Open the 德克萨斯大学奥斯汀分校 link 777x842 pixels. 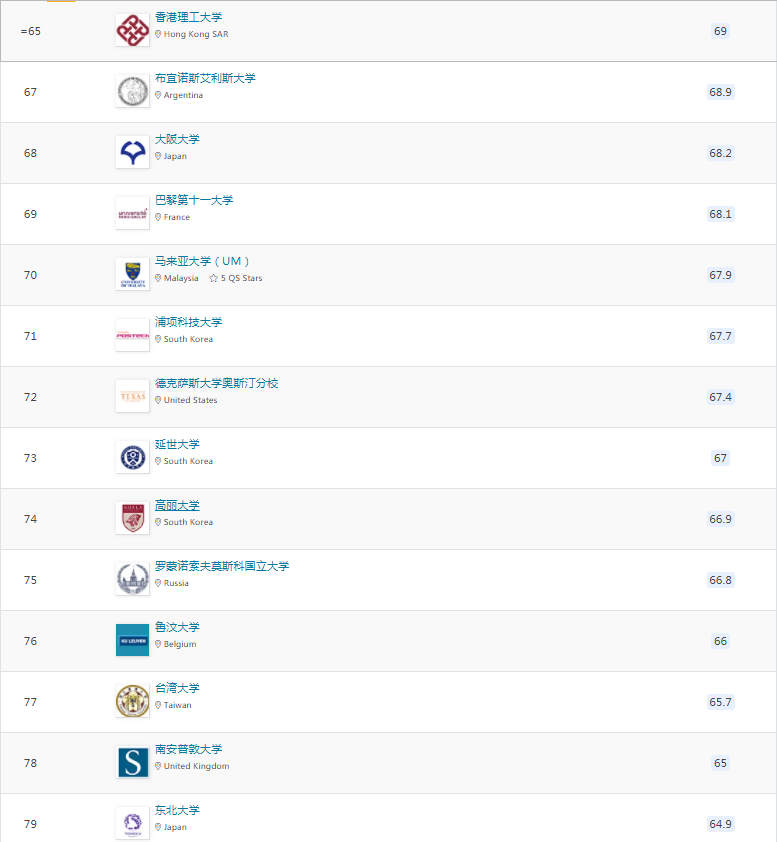tap(216, 383)
